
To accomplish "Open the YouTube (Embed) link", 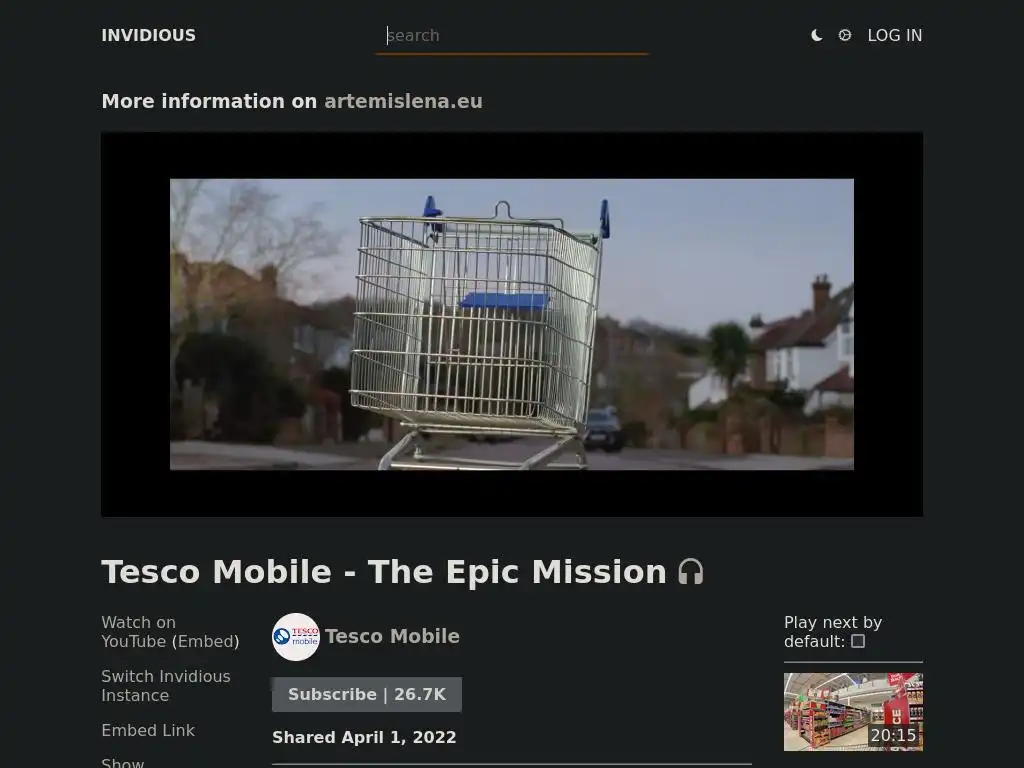I will pyautogui.click(x=170, y=641).
